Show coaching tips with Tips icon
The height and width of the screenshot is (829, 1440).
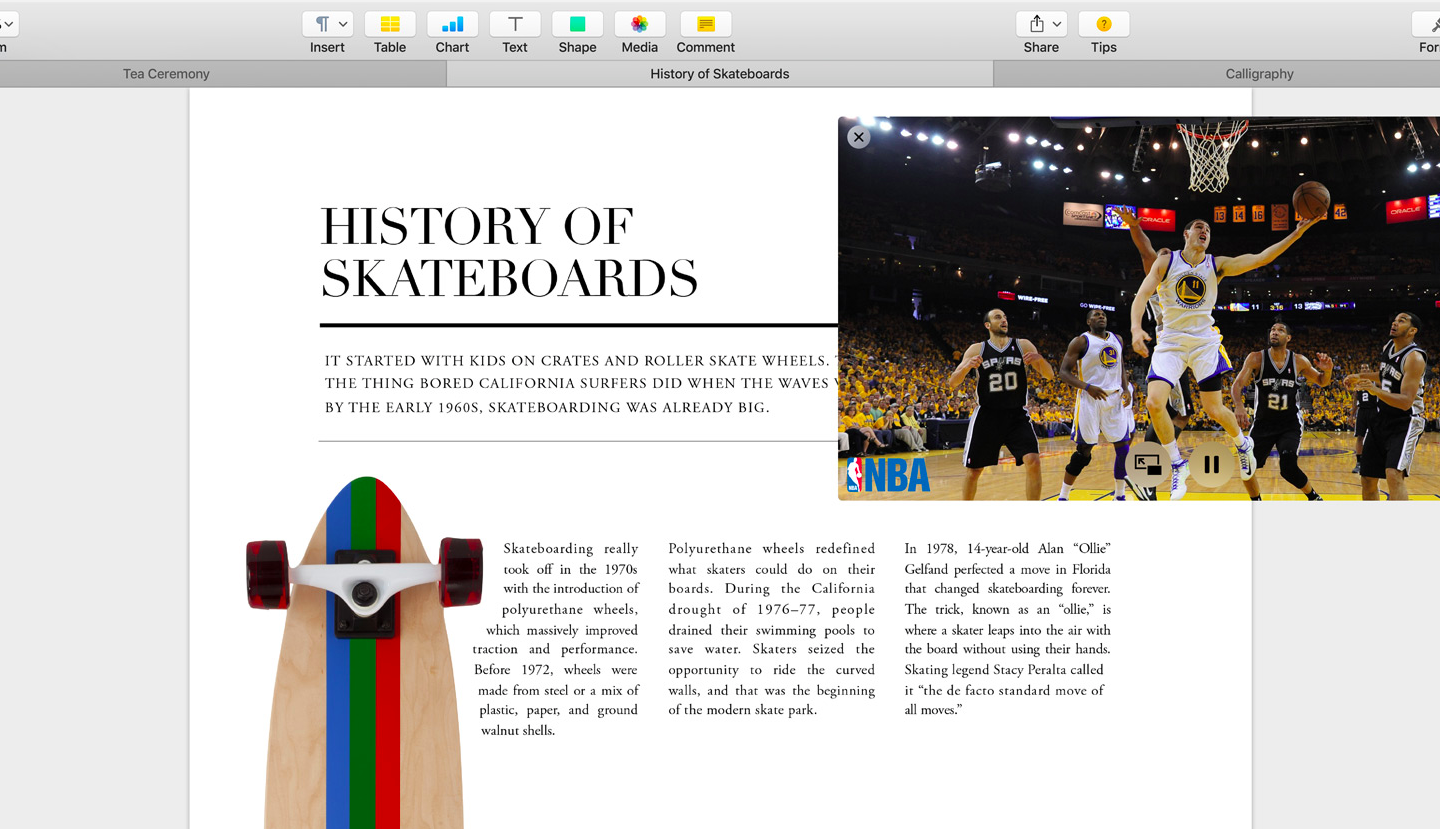click(1104, 24)
